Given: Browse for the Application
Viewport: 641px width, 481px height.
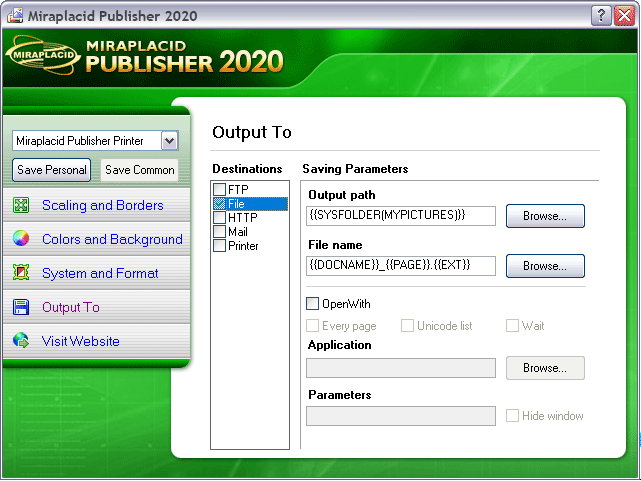Looking at the screenshot, I should [545, 368].
